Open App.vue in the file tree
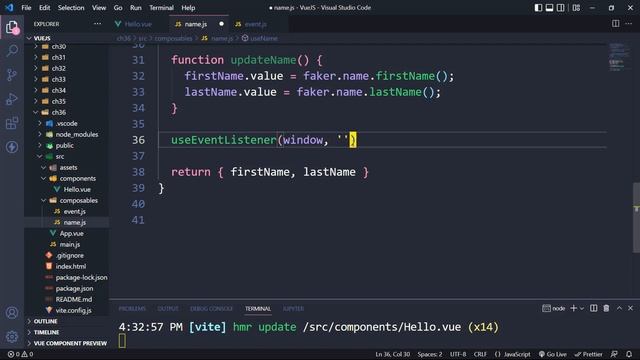The image size is (640, 360). [71, 233]
